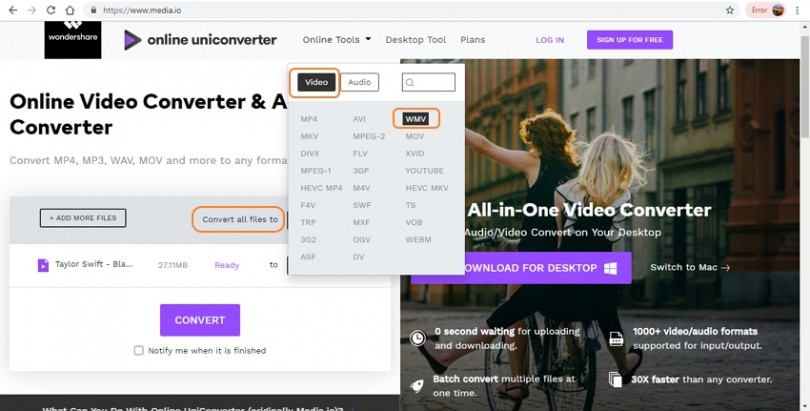Select the WMV format
The width and height of the screenshot is (810, 411).
(x=416, y=119)
